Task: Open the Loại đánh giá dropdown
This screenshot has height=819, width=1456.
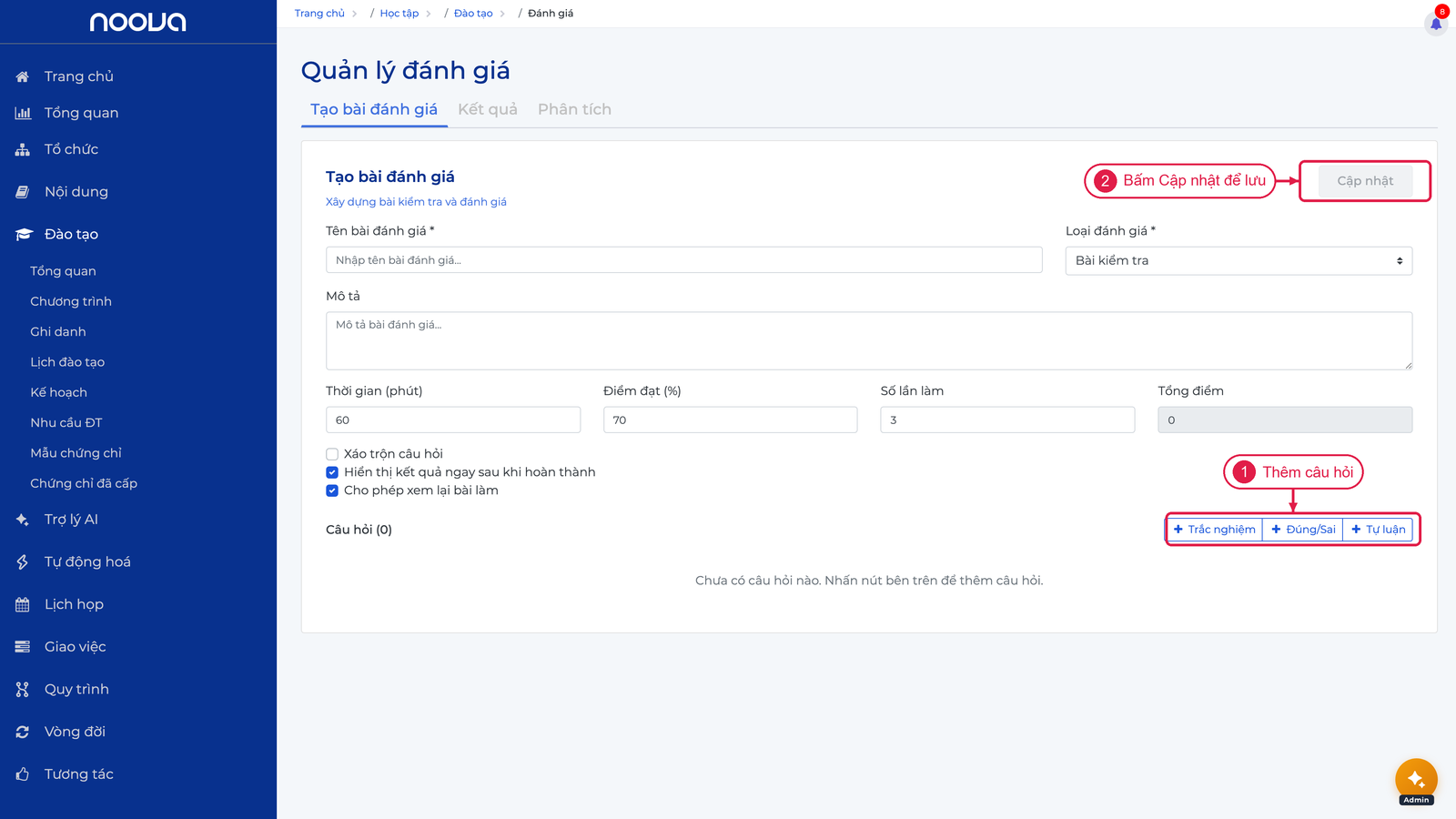Action: [x=1239, y=261]
